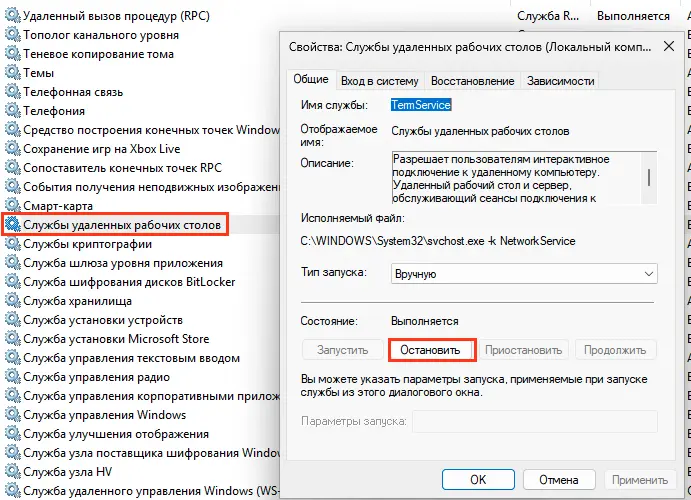The width and height of the screenshot is (691, 500).
Task: Click gear icon of Службы криптографии
Action: coord(12,244)
